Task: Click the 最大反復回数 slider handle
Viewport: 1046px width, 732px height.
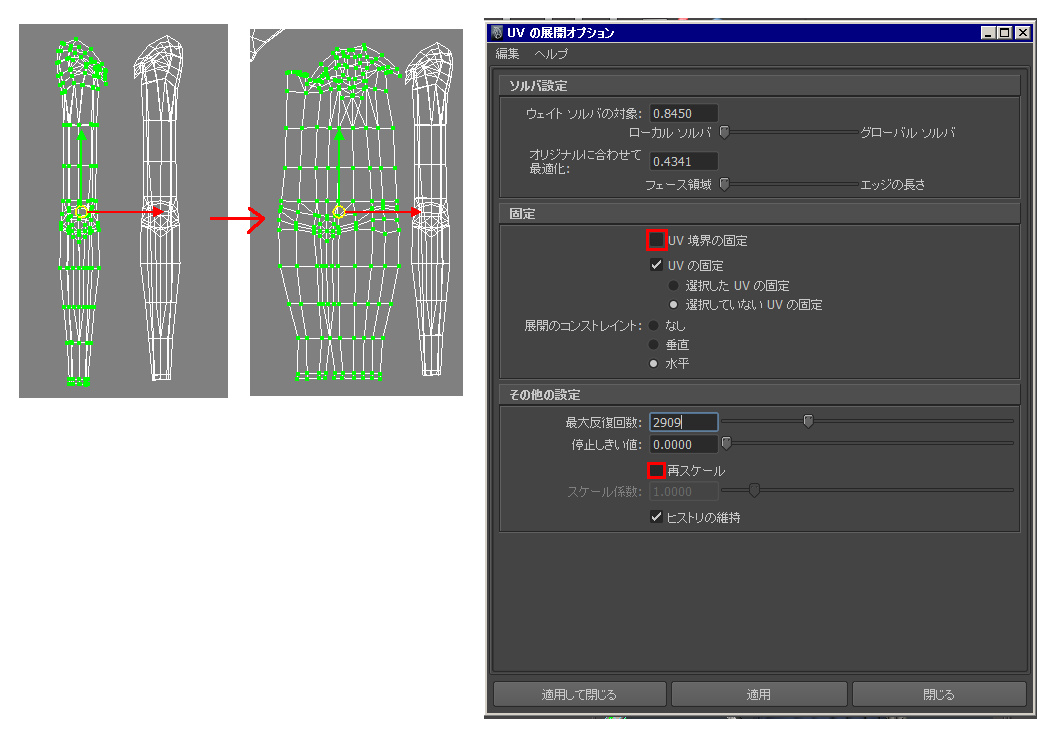Action: pyautogui.click(x=809, y=421)
